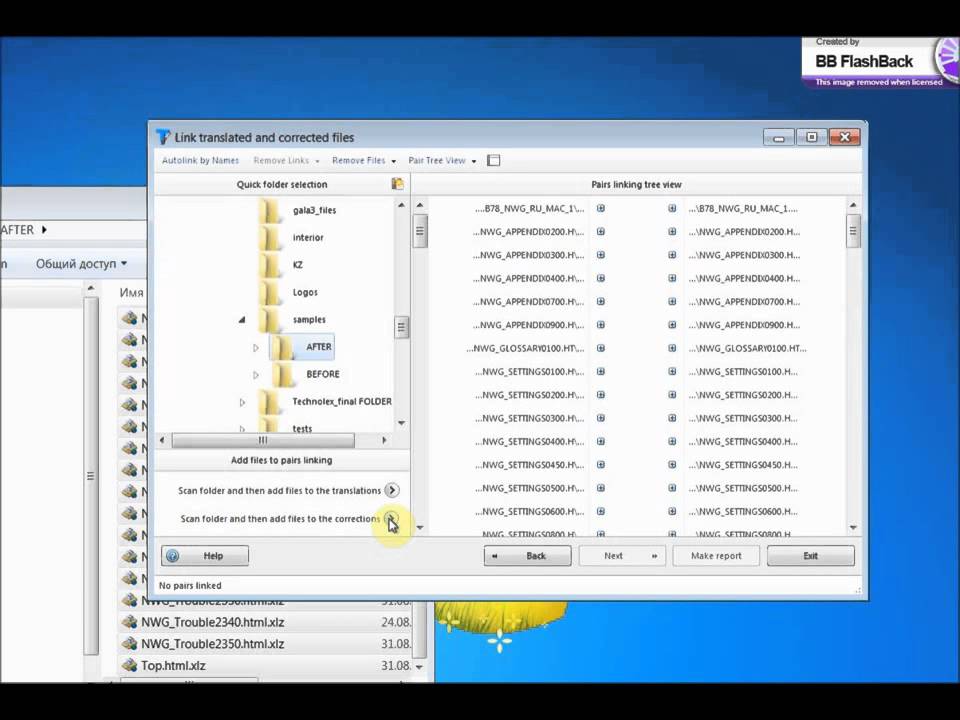This screenshot has width=960, height=720.
Task: Expand left node of B78_NWG_RU_MAC_1 pair
Action: pyautogui.click(x=601, y=208)
